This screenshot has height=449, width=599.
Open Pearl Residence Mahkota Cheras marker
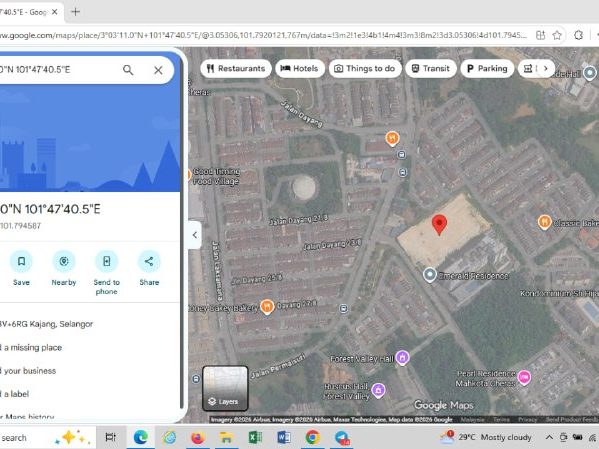[x=524, y=378]
